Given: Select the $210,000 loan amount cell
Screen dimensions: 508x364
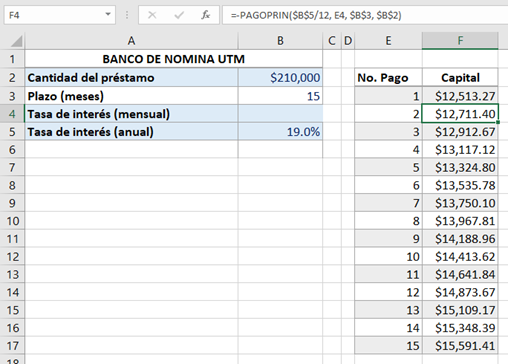Looking at the screenshot, I should coord(280,78).
